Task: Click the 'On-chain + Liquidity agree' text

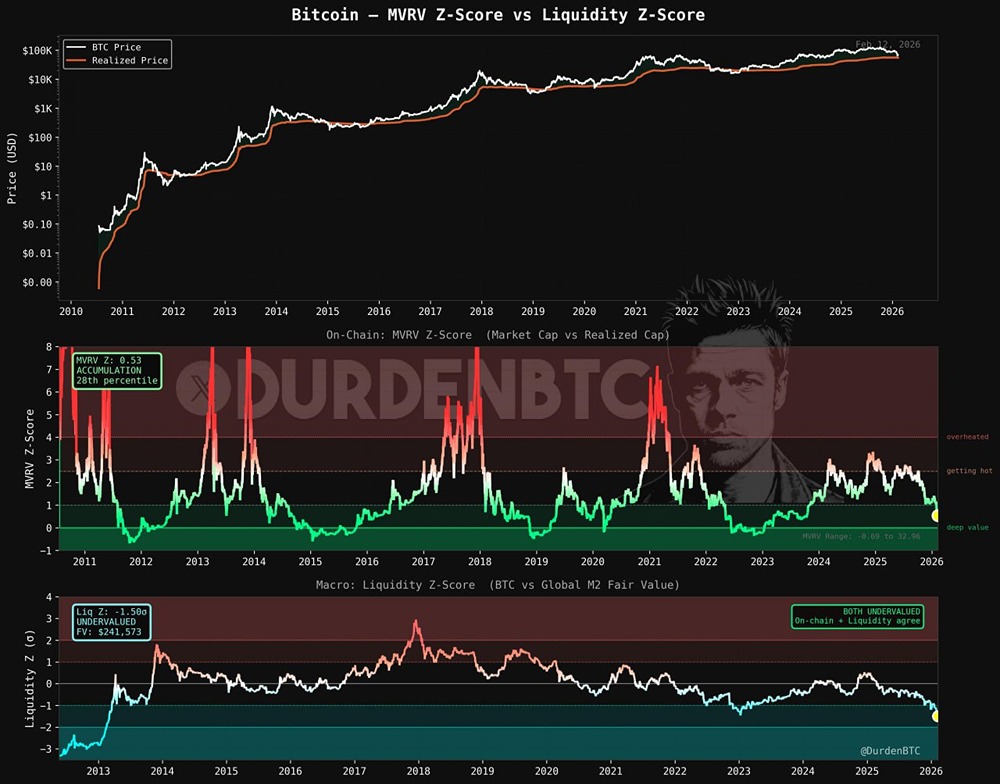Action: point(858,621)
